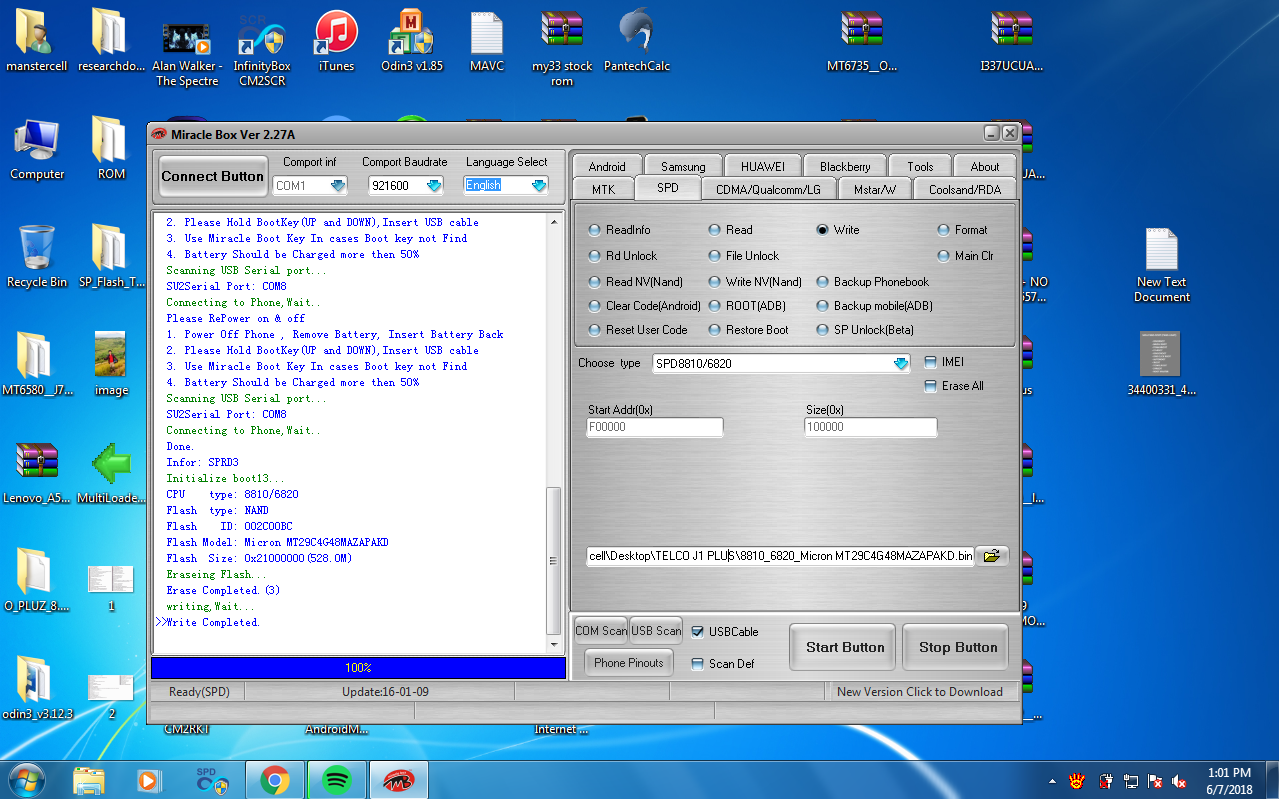This screenshot has height=799, width=1279.
Task: Select Read NV(Nand) option
Action: coord(636,282)
